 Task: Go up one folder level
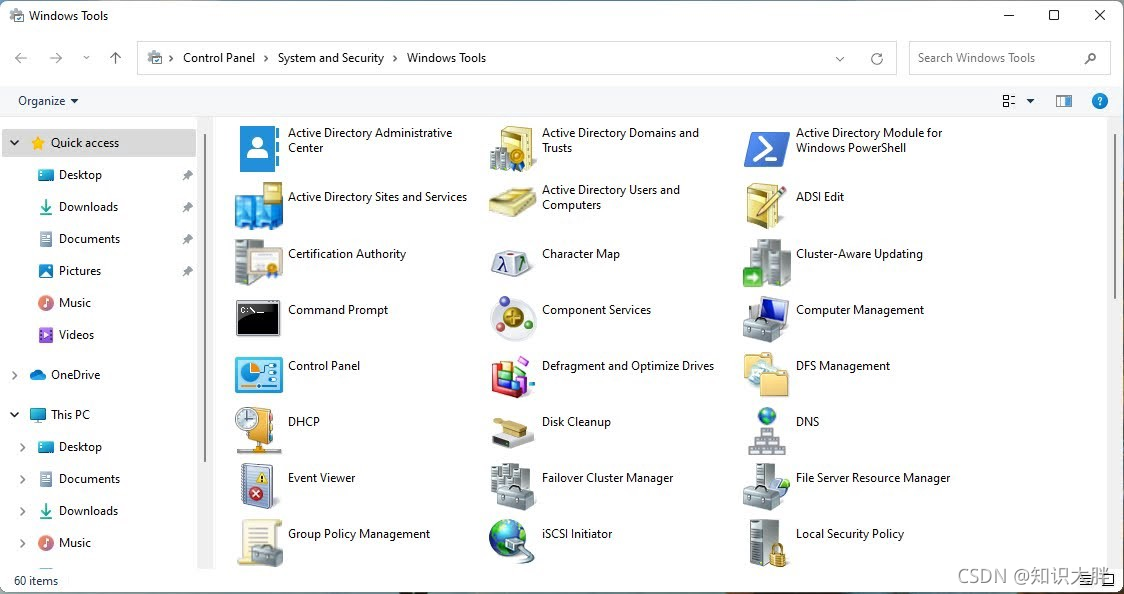pyautogui.click(x=115, y=58)
